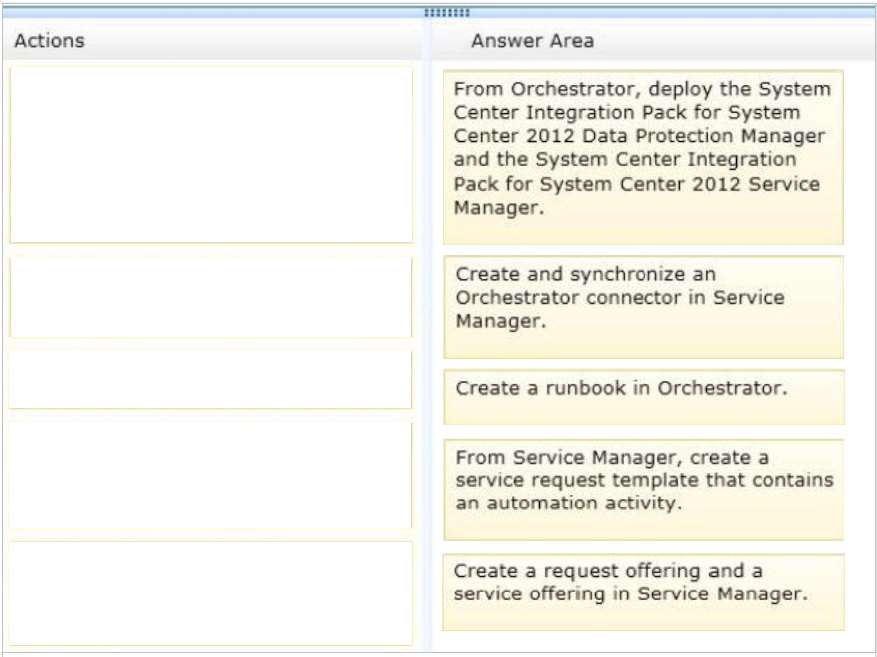Select 'Create a request offering and a service offering'
Viewport: 877px width, 657px height.
point(644,592)
